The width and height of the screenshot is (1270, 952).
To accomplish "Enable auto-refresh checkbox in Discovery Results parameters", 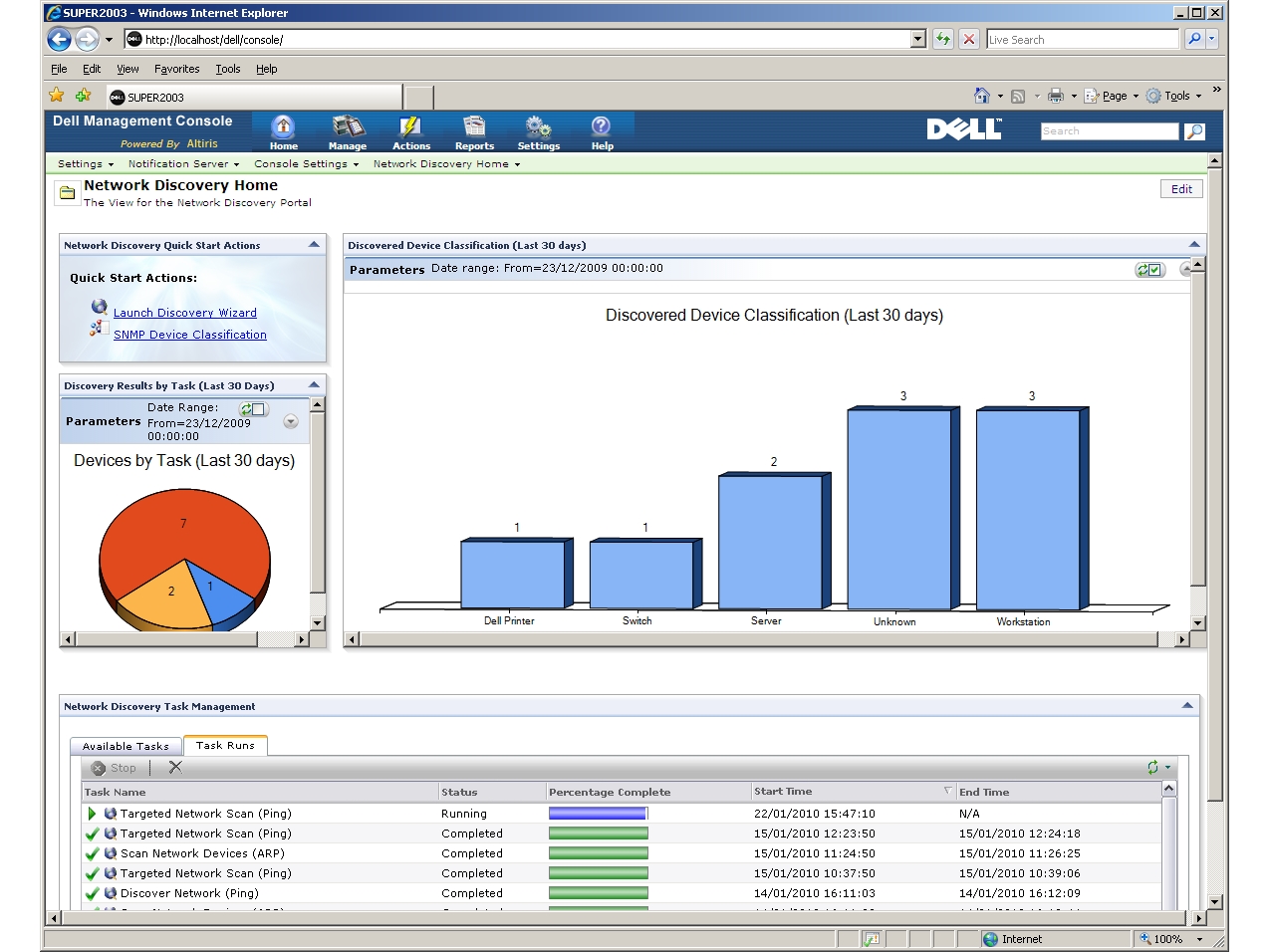I will point(258,409).
